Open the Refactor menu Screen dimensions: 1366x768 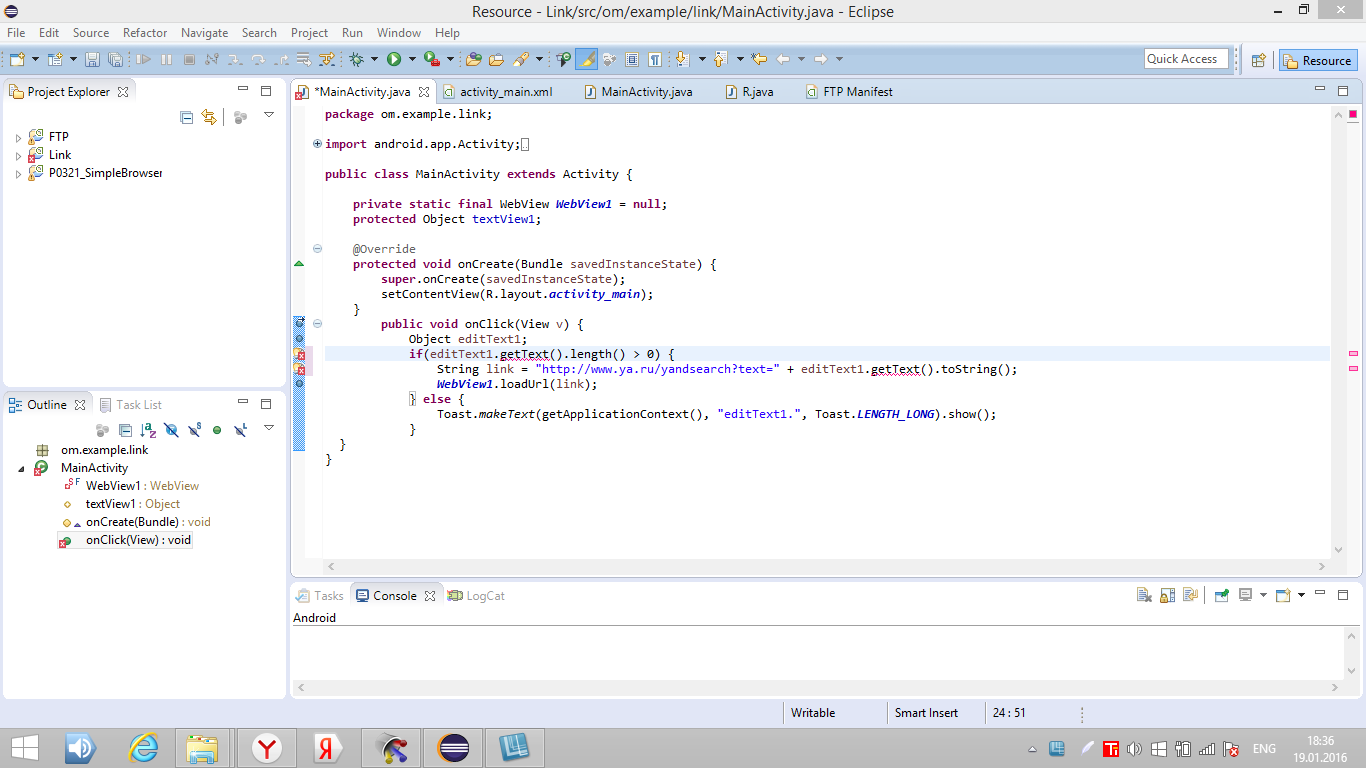click(145, 33)
